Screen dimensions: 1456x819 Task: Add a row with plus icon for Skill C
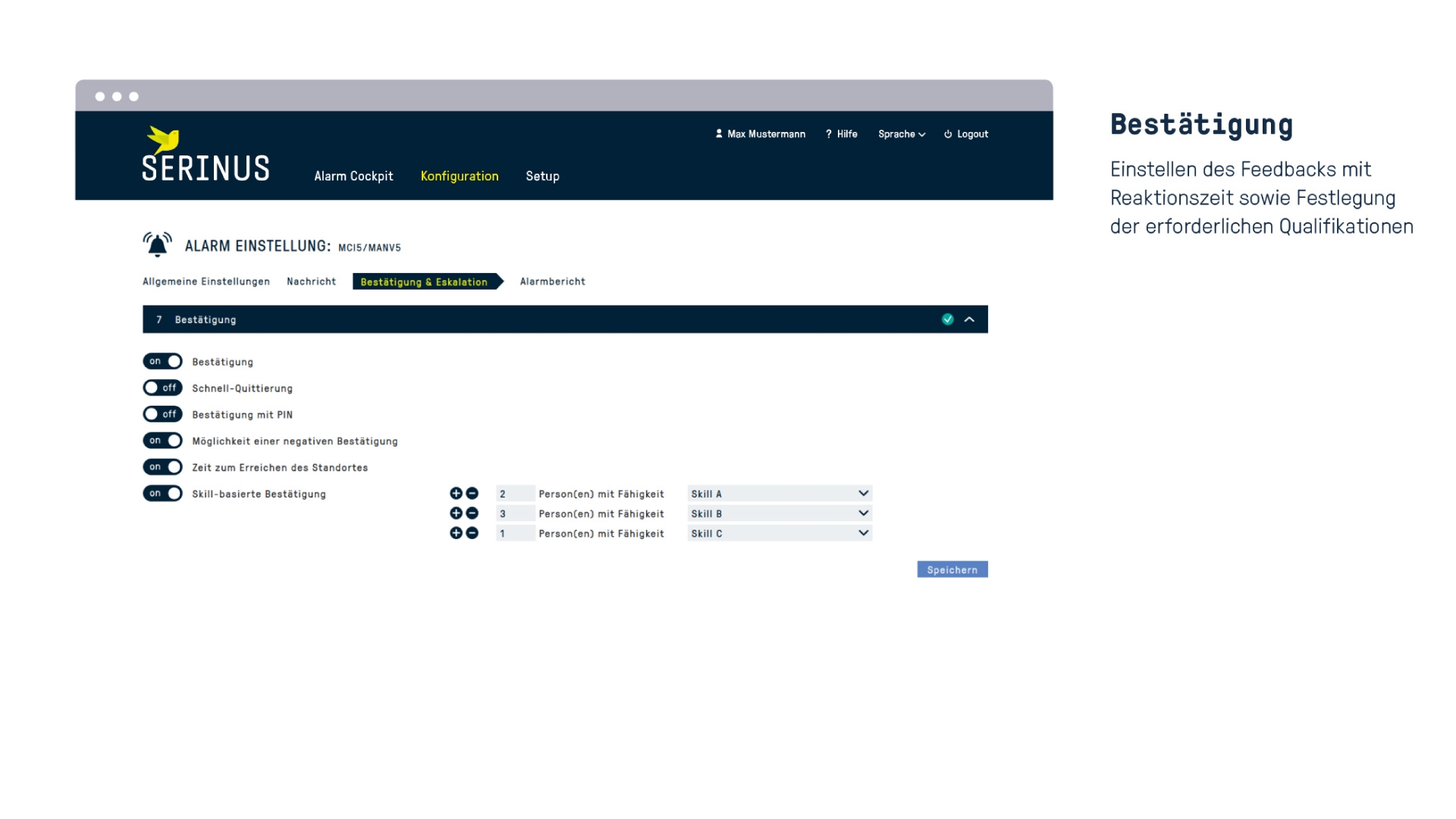[x=456, y=533]
